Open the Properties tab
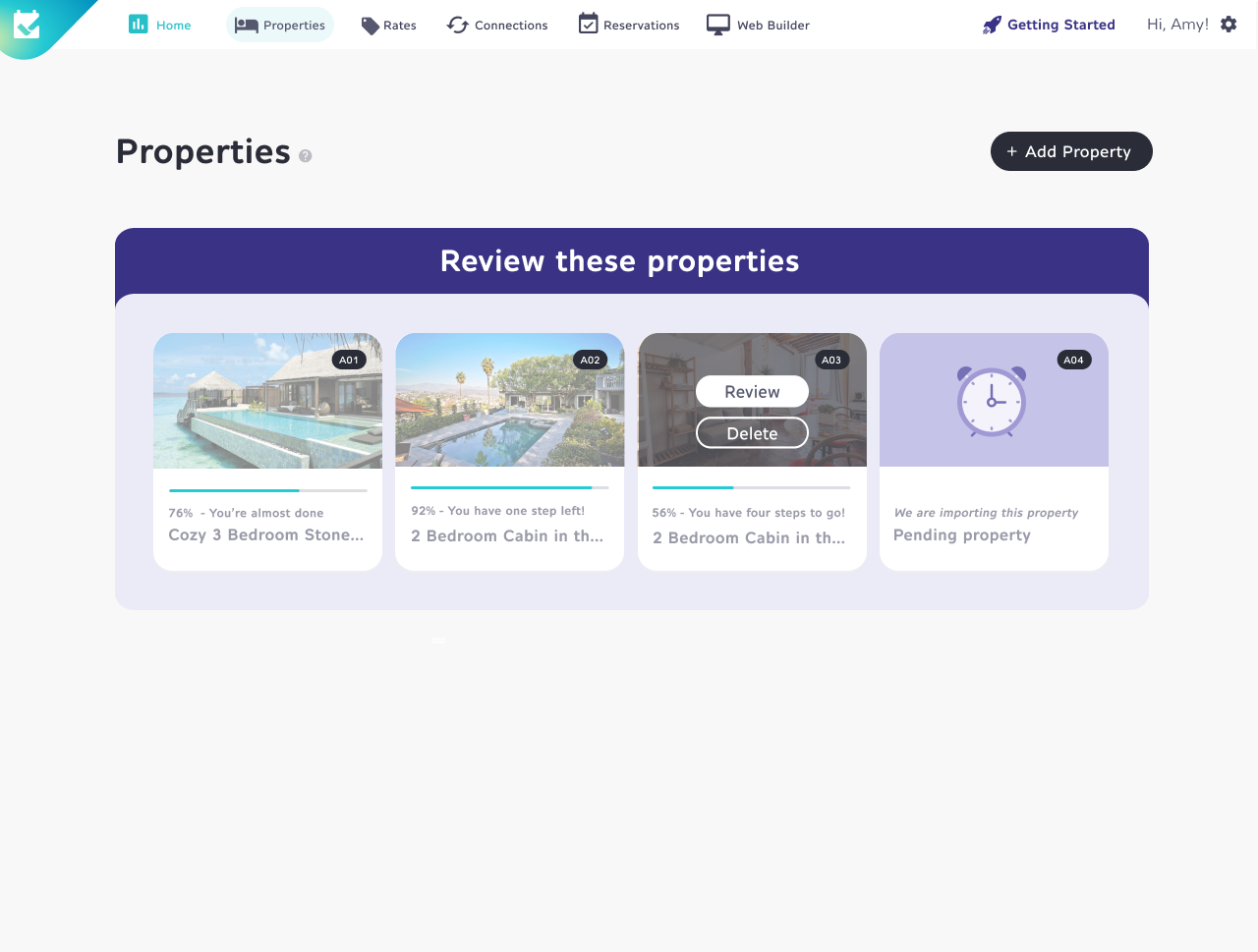 280,26
